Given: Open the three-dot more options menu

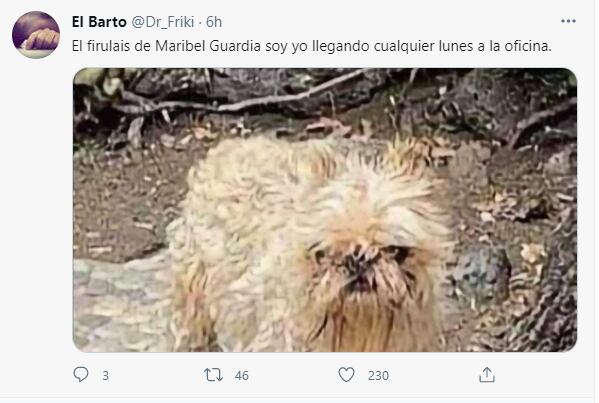Looking at the screenshot, I should tap(568, 21).
